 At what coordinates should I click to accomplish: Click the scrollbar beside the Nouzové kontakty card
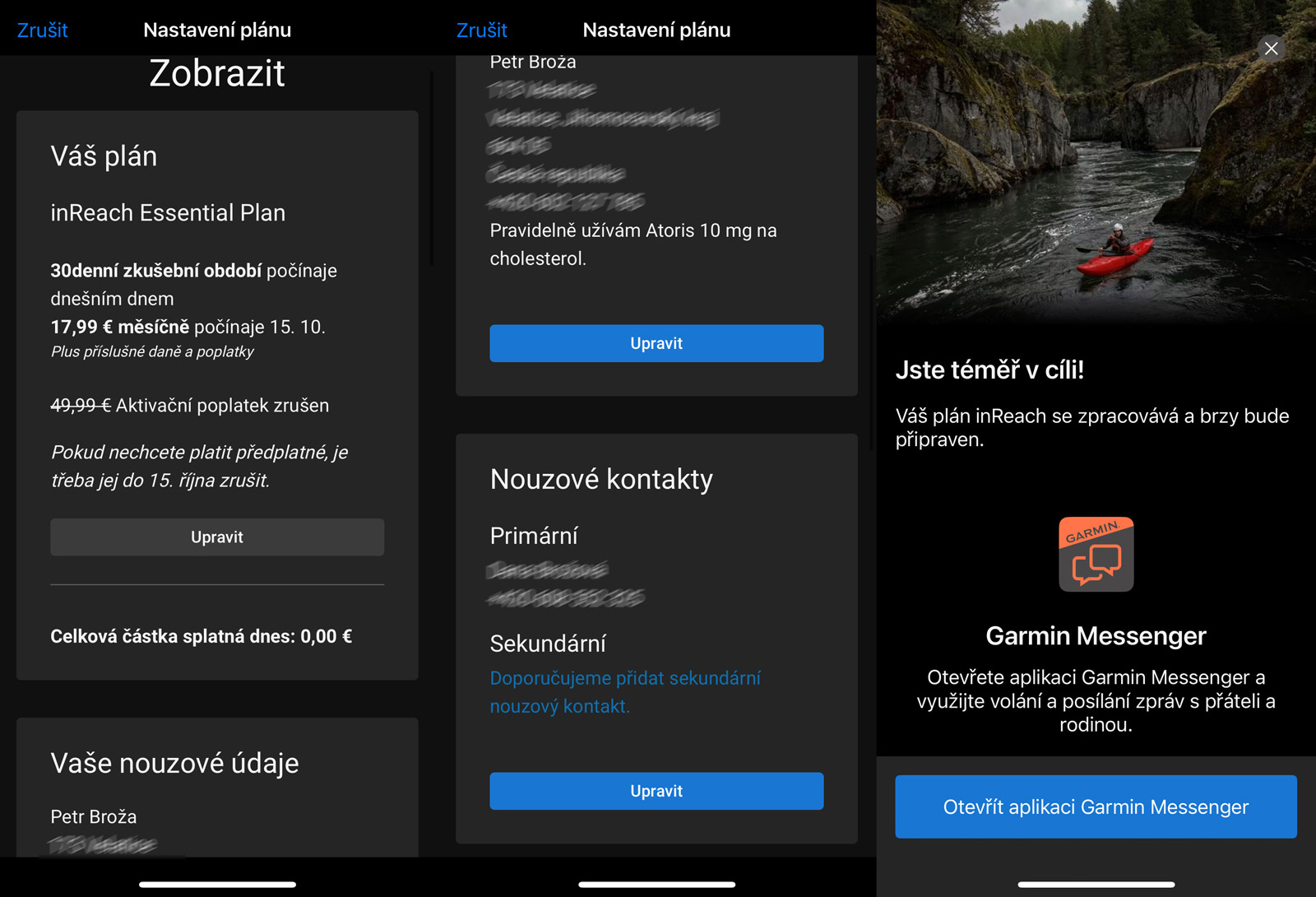point(871,354)
